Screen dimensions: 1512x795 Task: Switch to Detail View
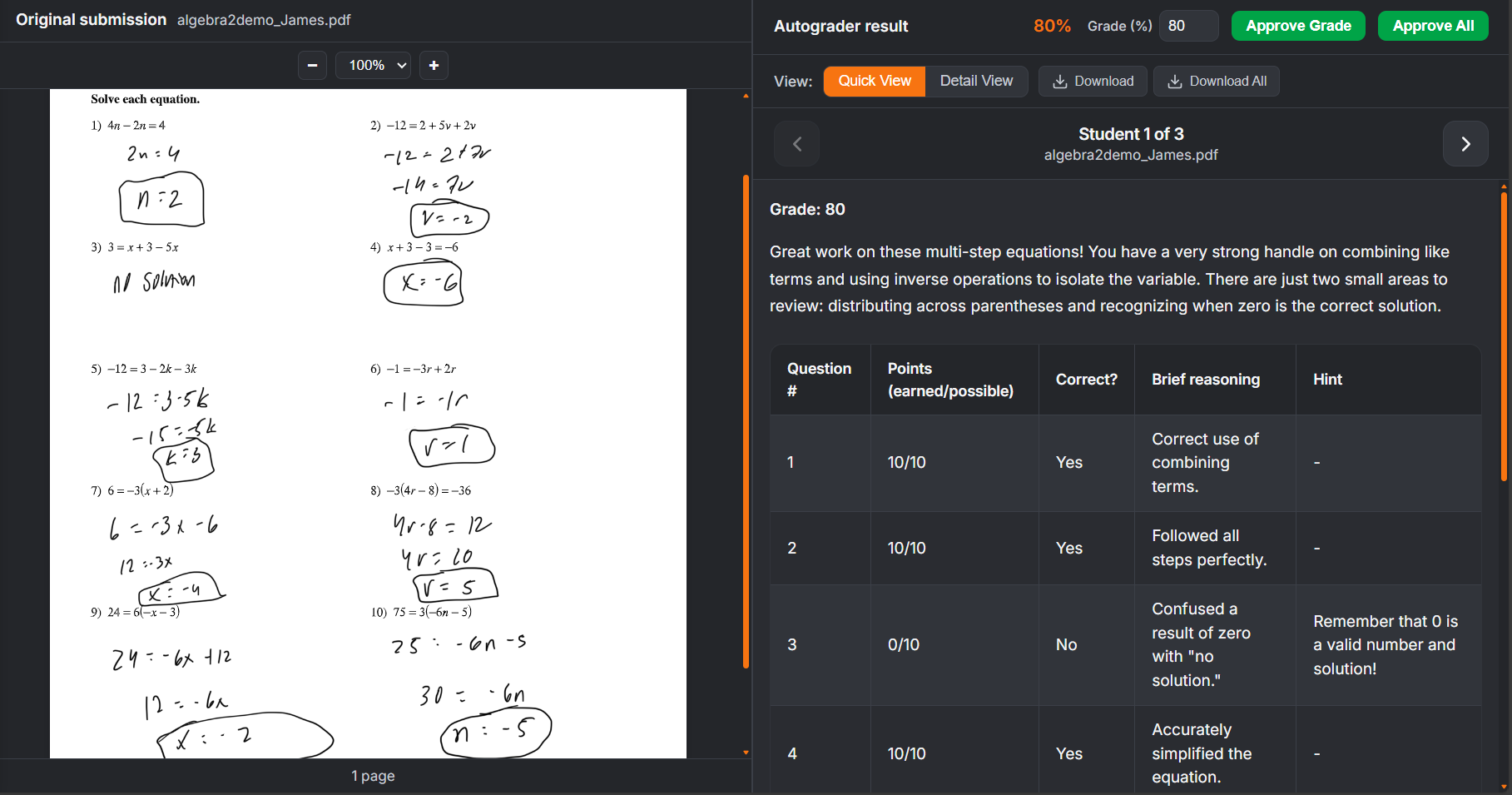pyautogui.click(x=976, y=81)
